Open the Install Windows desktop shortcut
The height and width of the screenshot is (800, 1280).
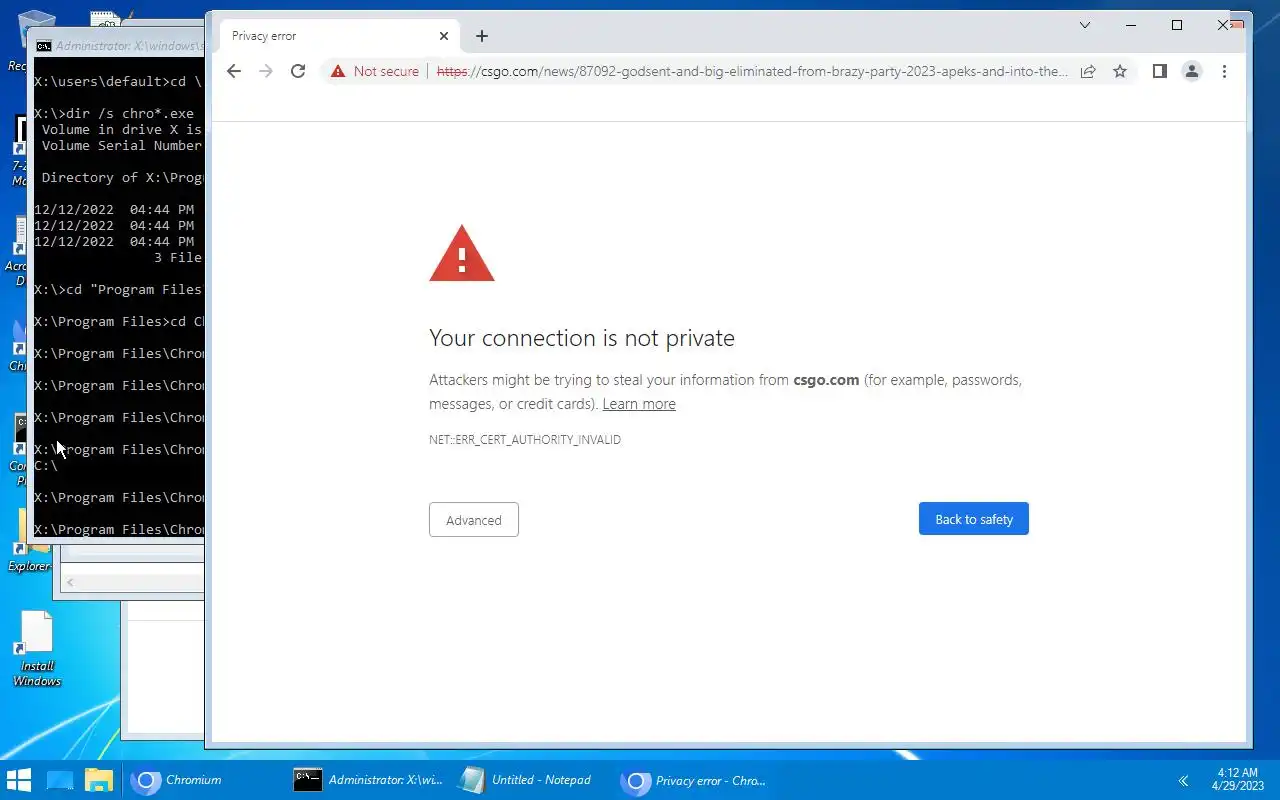[37, 649]
